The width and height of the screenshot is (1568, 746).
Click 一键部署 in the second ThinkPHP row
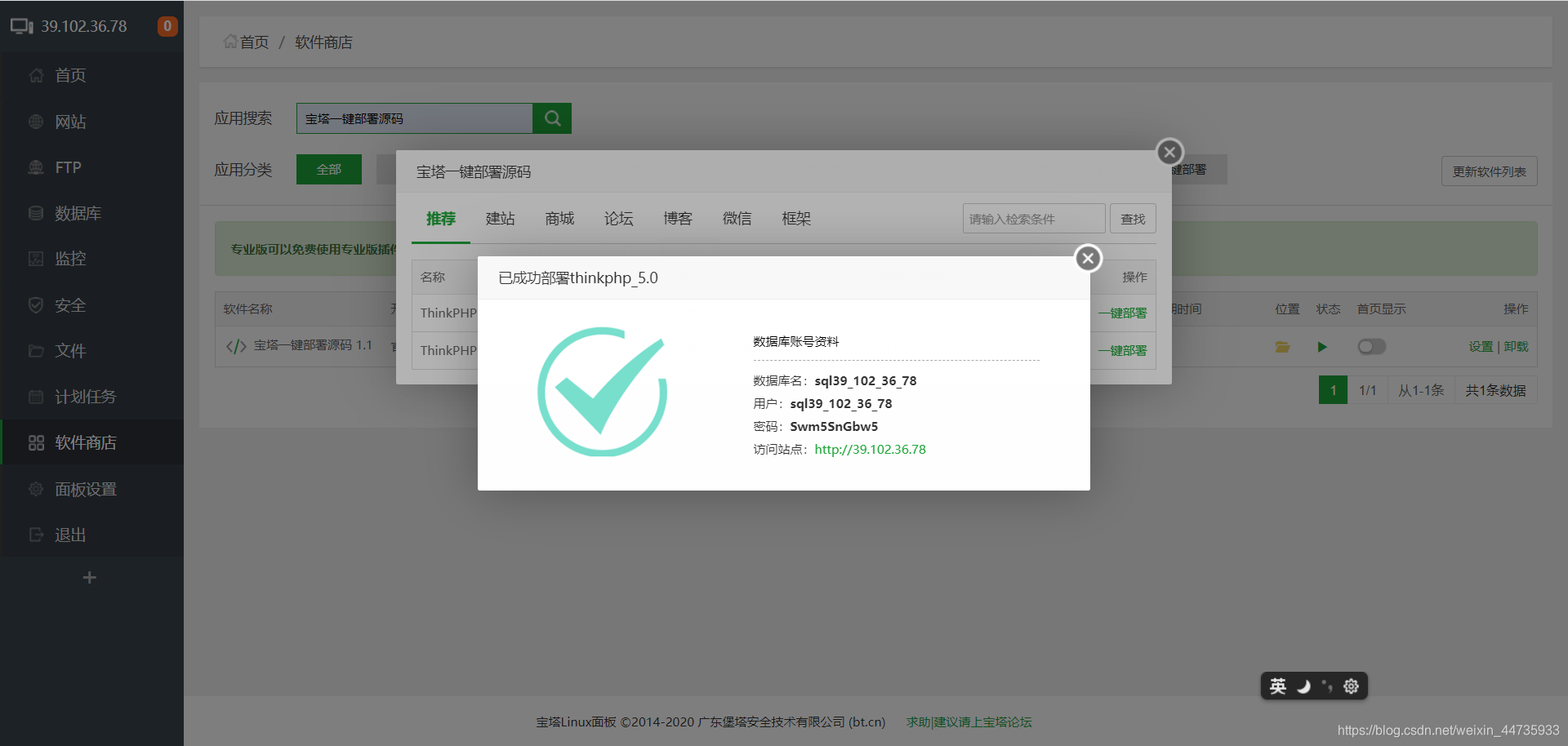(x=1122, y=350)
